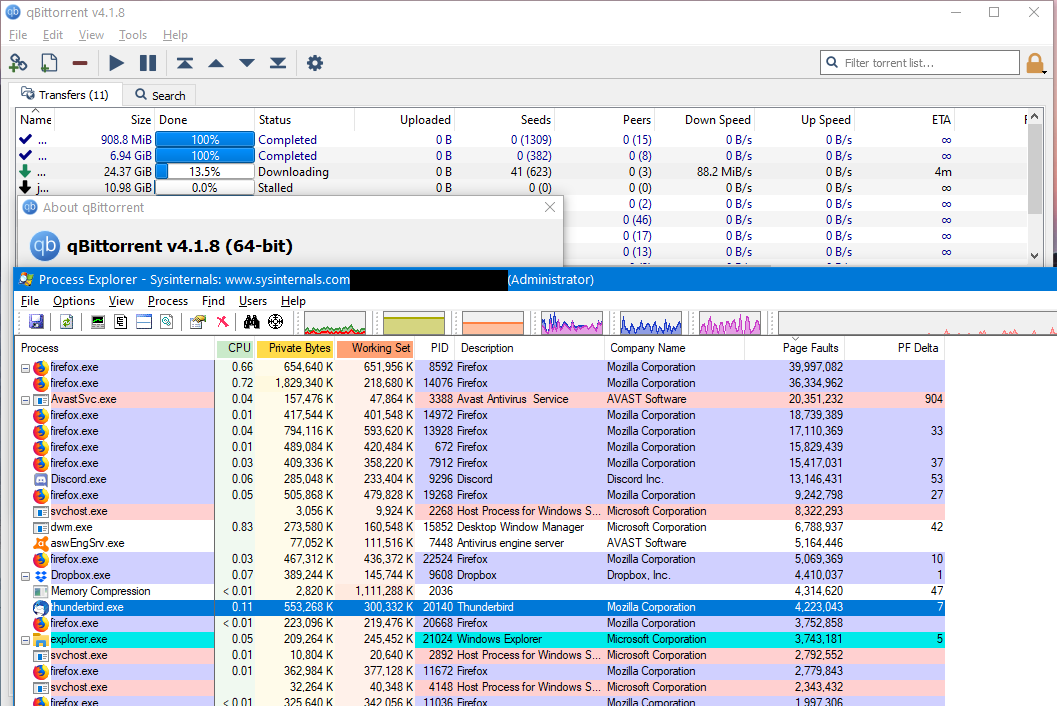1057x706 pixels.
Task: Click the Filter torrent list search field
Action: click(919, 63)
